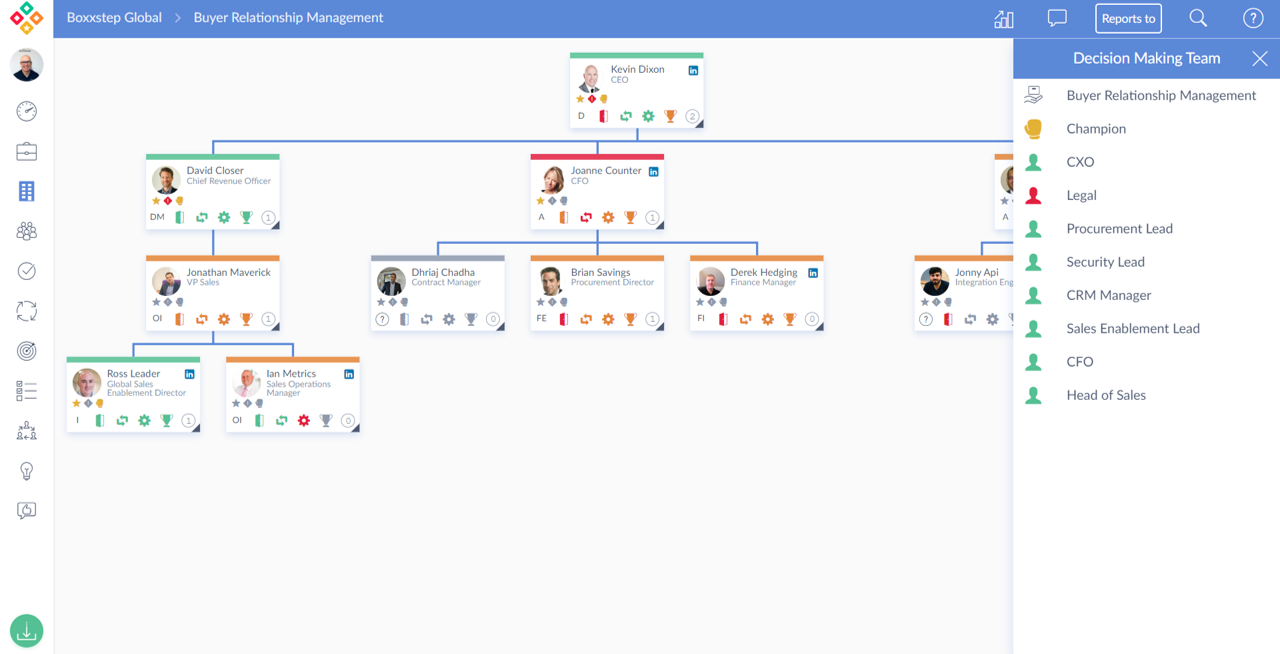The height and width of the screenshot is (654, 1280).
Task: Open Kevin Dixon's LinkedIn profile icon
Action: tap(693, 71)
